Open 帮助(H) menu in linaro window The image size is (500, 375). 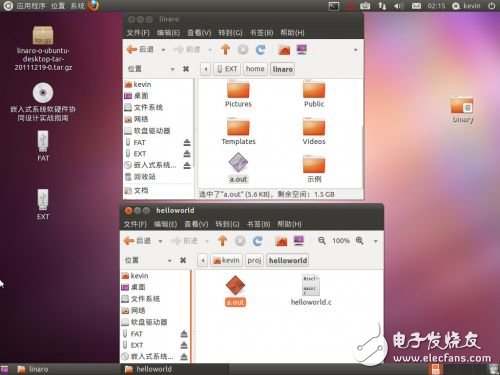coord(292,33)
